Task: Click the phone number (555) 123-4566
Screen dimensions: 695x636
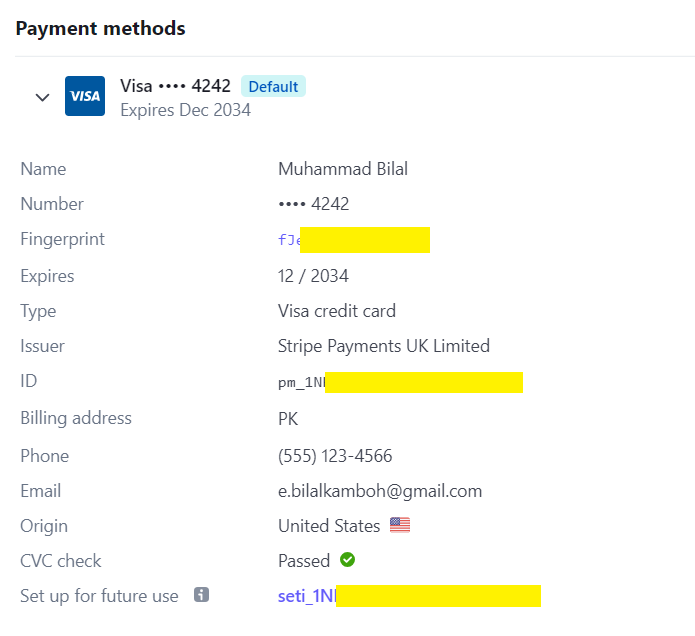Action: [x=335, y=456]
